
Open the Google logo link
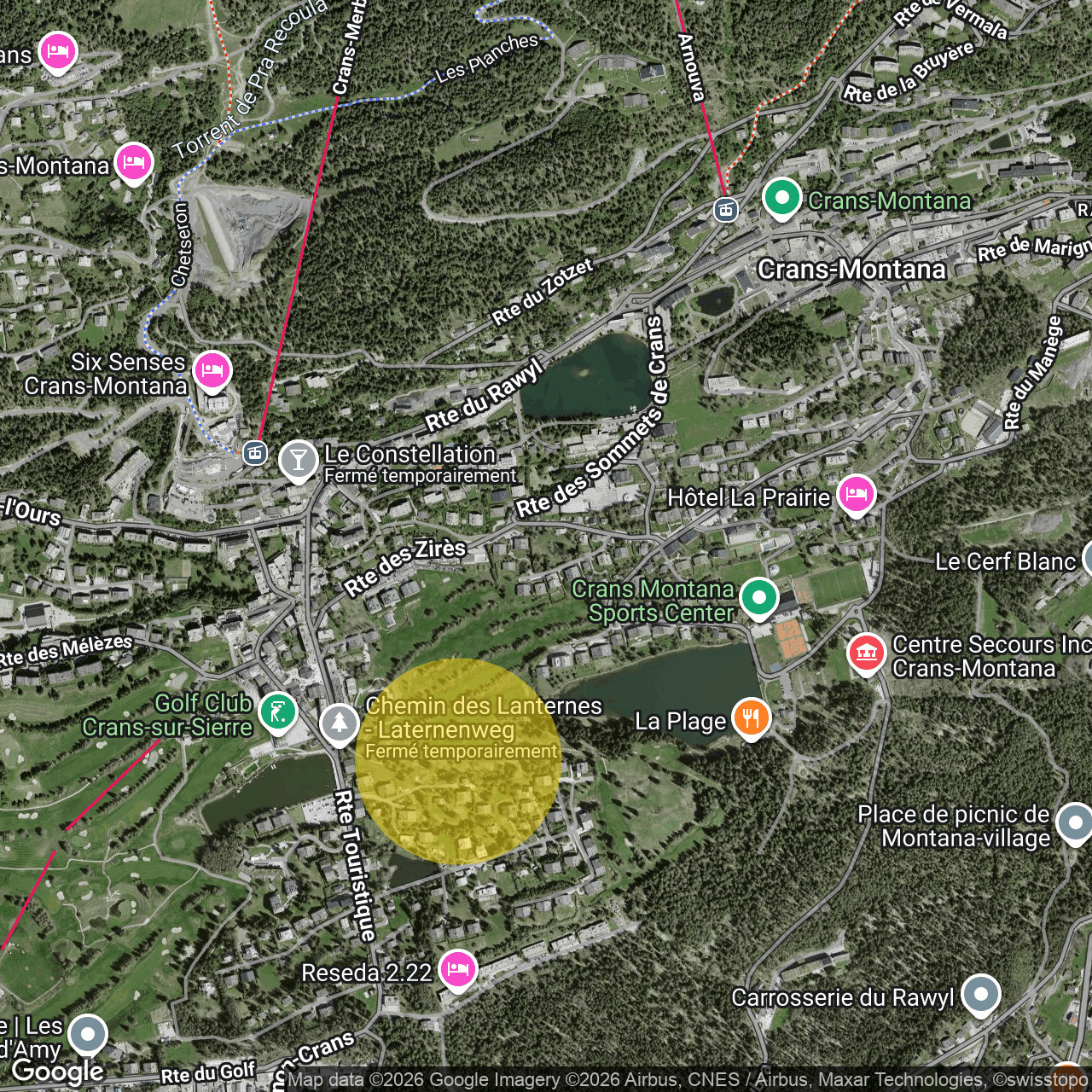pyautogui.click(x=58, y=1071)
